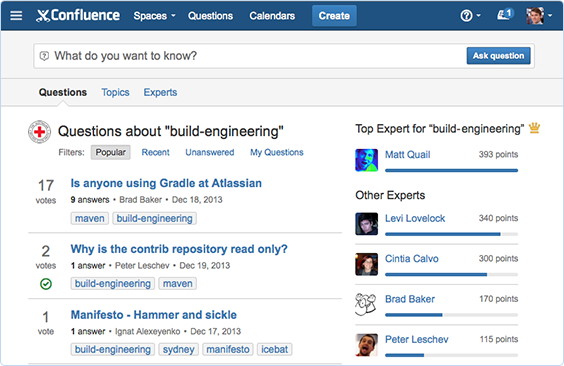564x366 pixels.
Task: Select the My Questions filter
Action: point(277,152)
